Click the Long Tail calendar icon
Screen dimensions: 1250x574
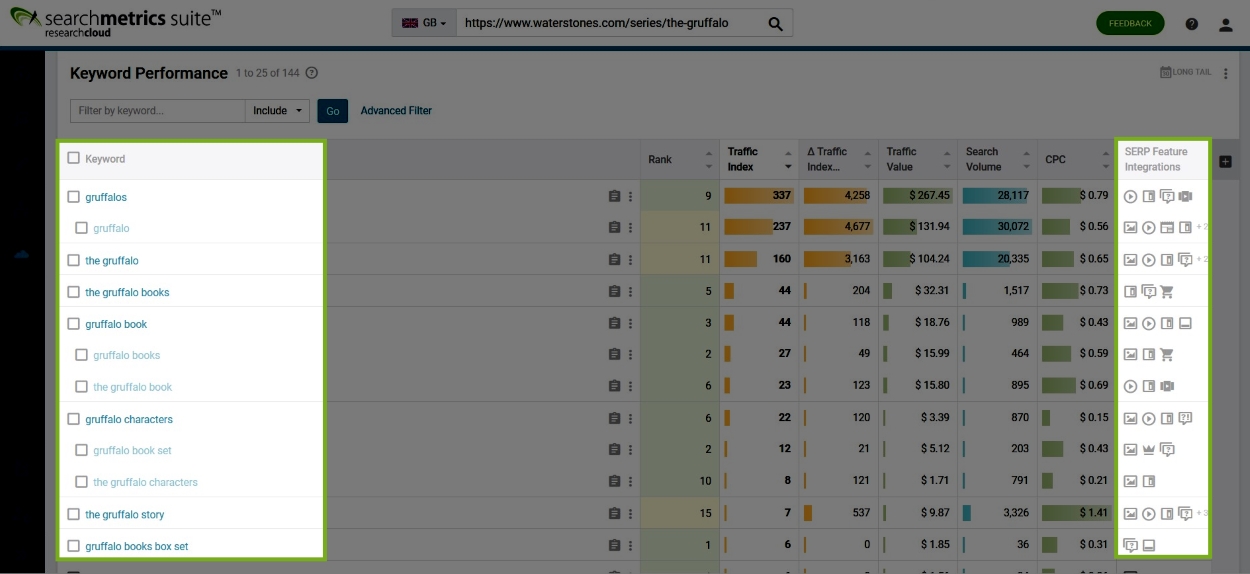point(1166,73)
